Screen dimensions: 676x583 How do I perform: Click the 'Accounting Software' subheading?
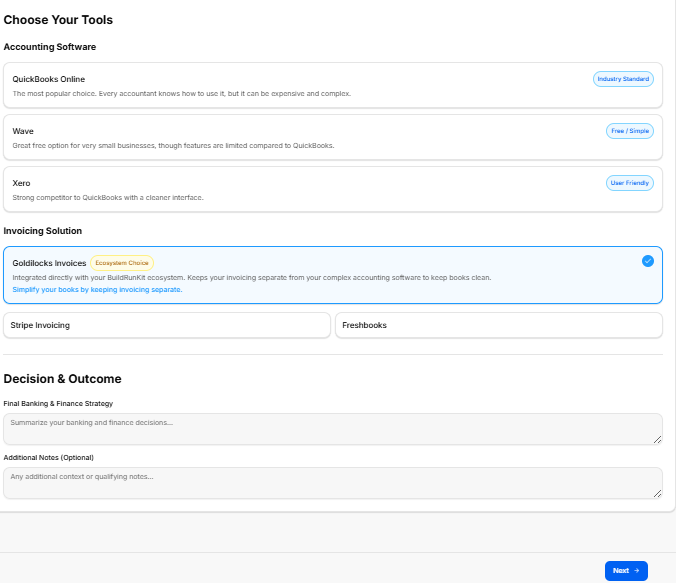[x=50, y=47]
